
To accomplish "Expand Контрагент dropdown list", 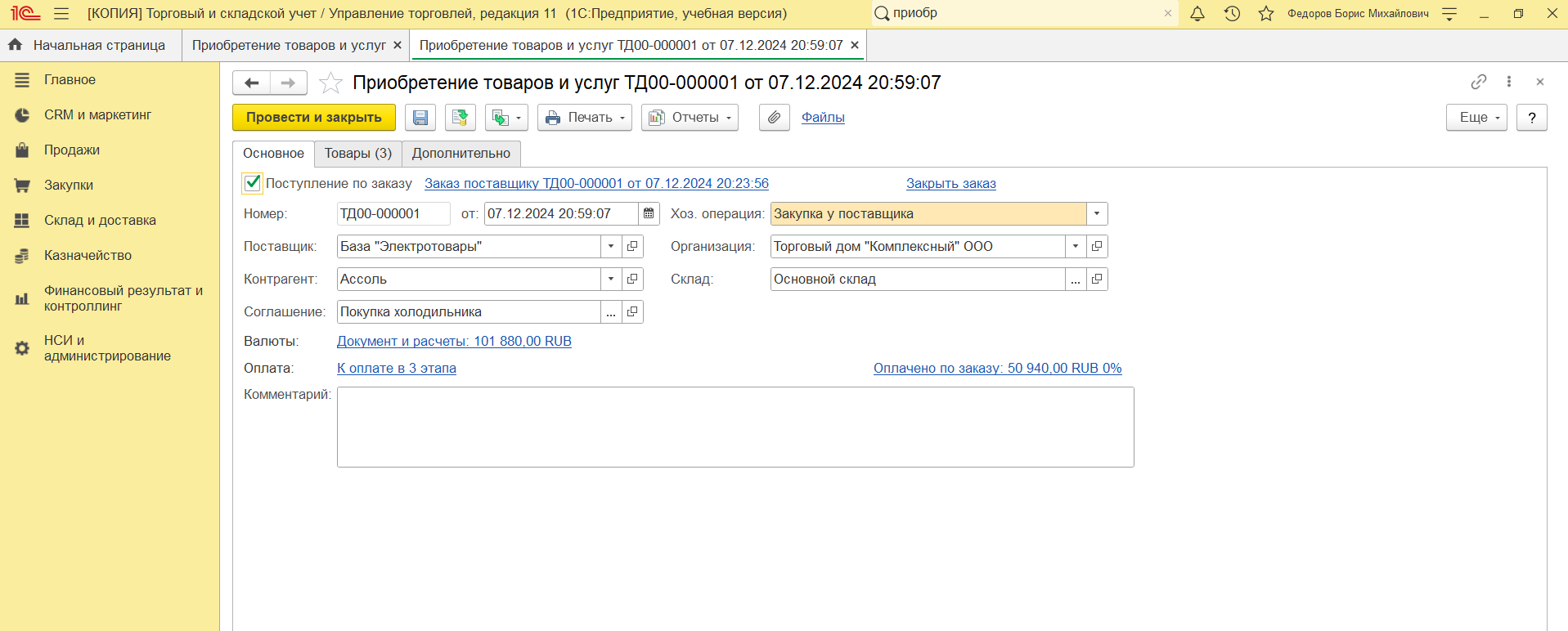I will (611, 280).
